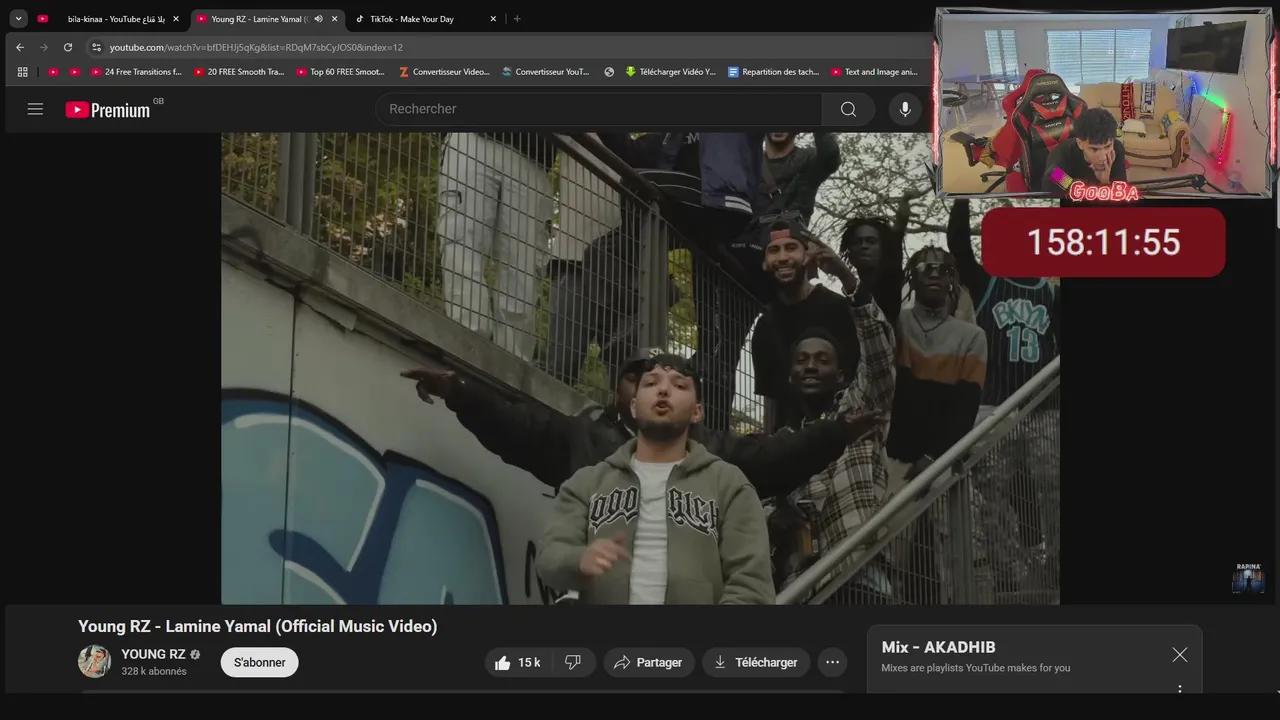The width and height of the screenshot is (1280, 720).
Task: Open the apps grid bookmark icon
Action: point(22,72)
